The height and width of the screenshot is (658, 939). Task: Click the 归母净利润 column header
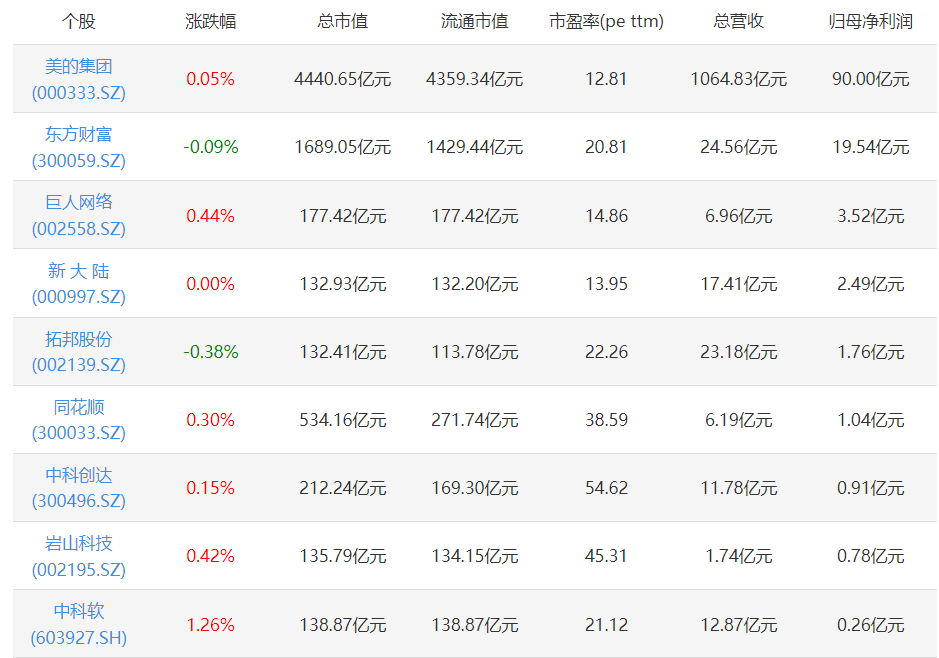871,22
